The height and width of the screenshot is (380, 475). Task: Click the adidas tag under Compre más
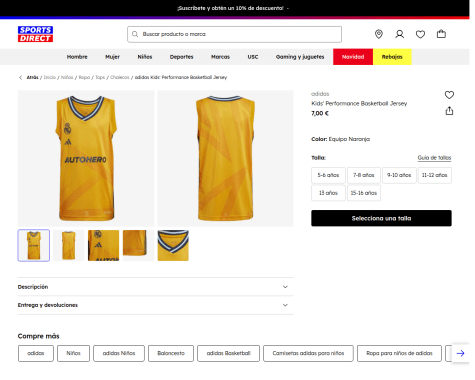click(36, 353)
